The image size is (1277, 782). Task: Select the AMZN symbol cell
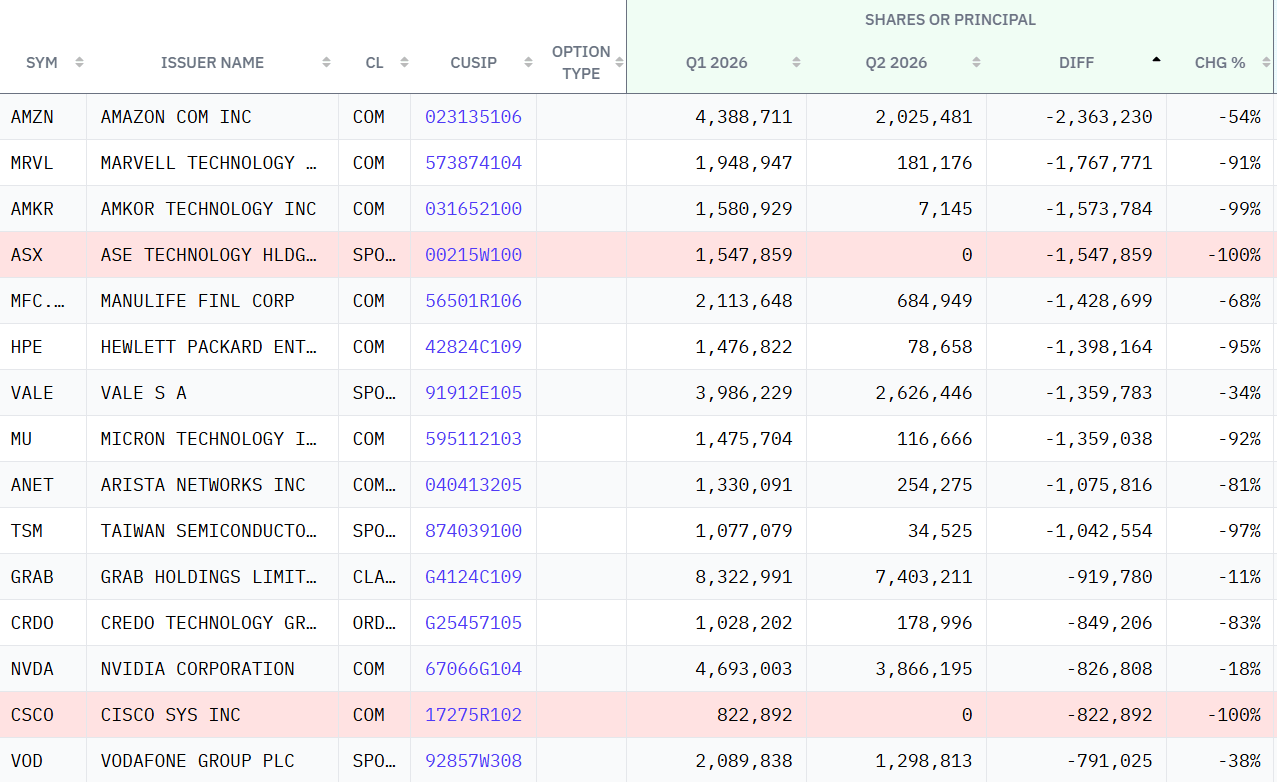(x=43, y=117)
